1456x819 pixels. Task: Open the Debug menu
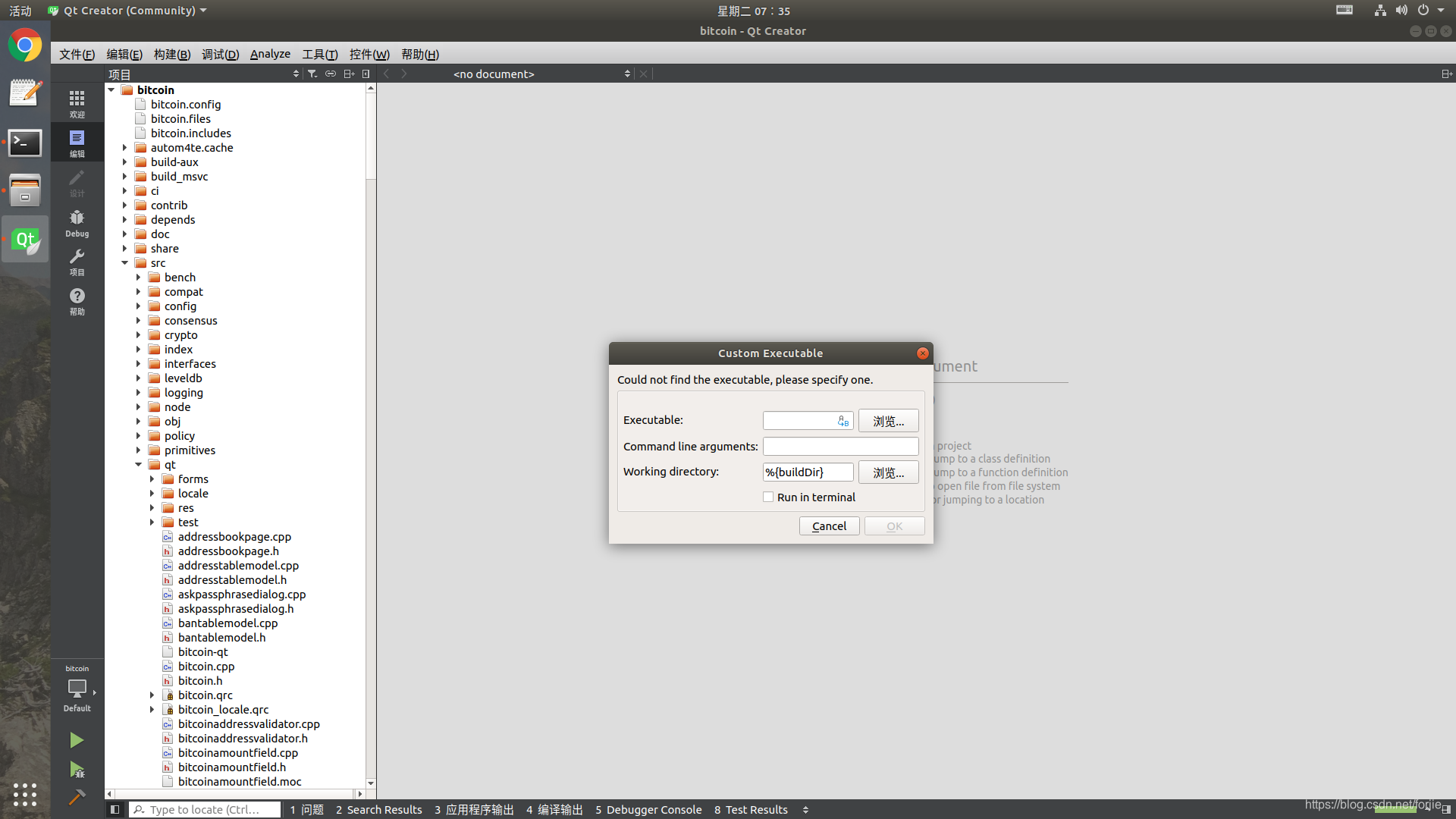pyautogui.click(x=221, y=54)
